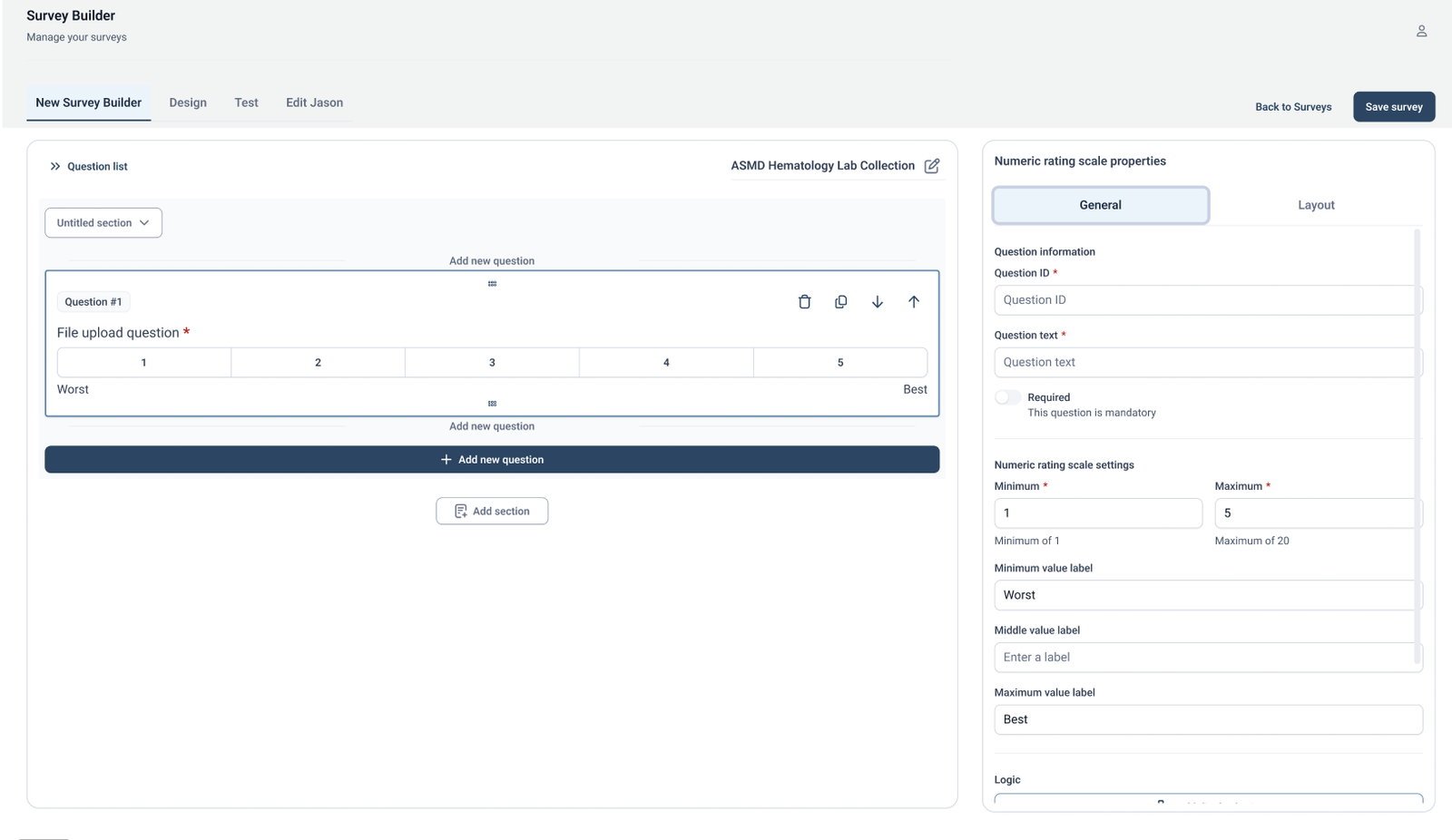Select rating value 3 on the scale

pyautogui.click(x=492, y=362)
